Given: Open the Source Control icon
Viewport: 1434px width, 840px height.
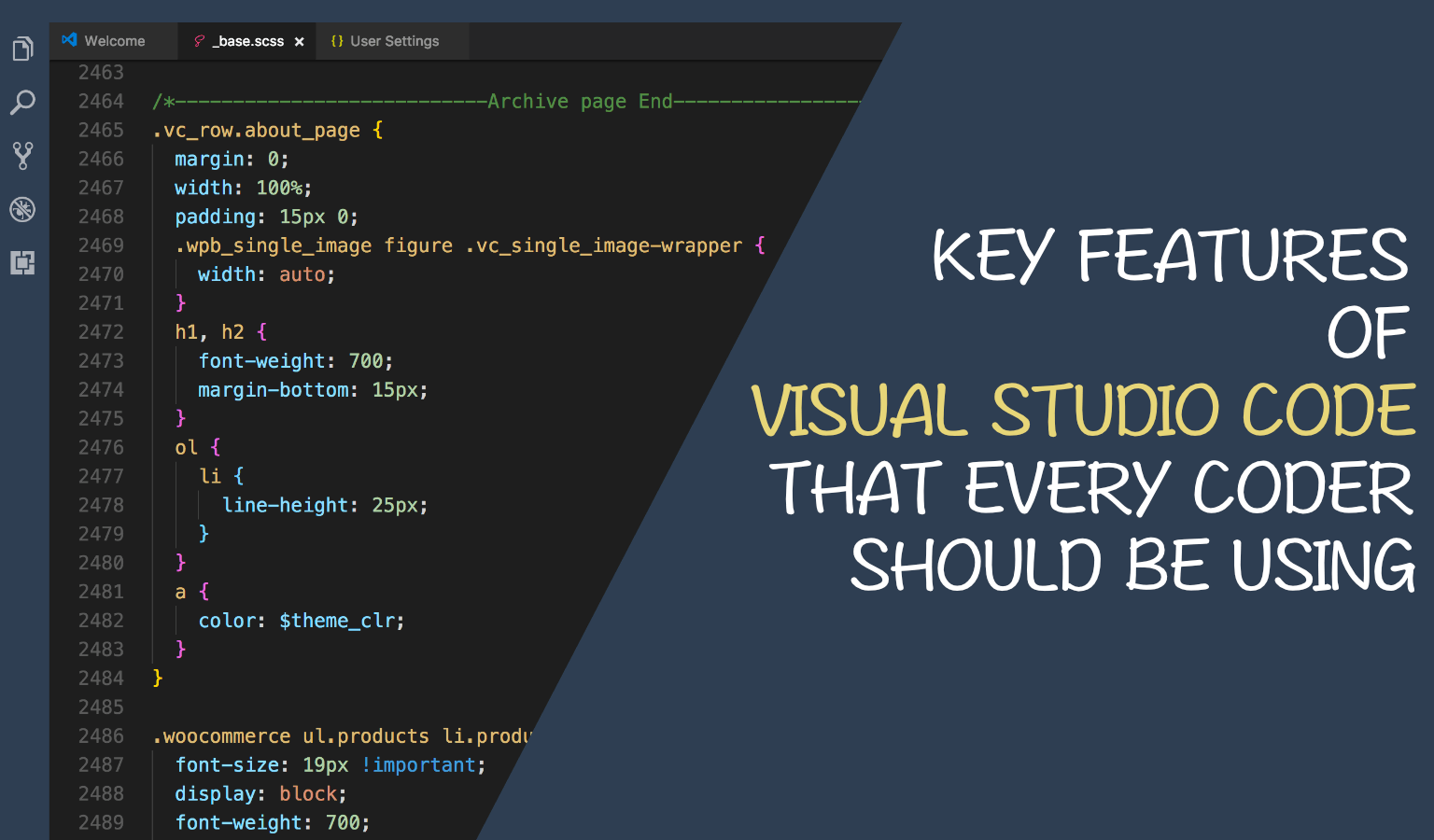Looking at the screenshot, I should (23, 156).
